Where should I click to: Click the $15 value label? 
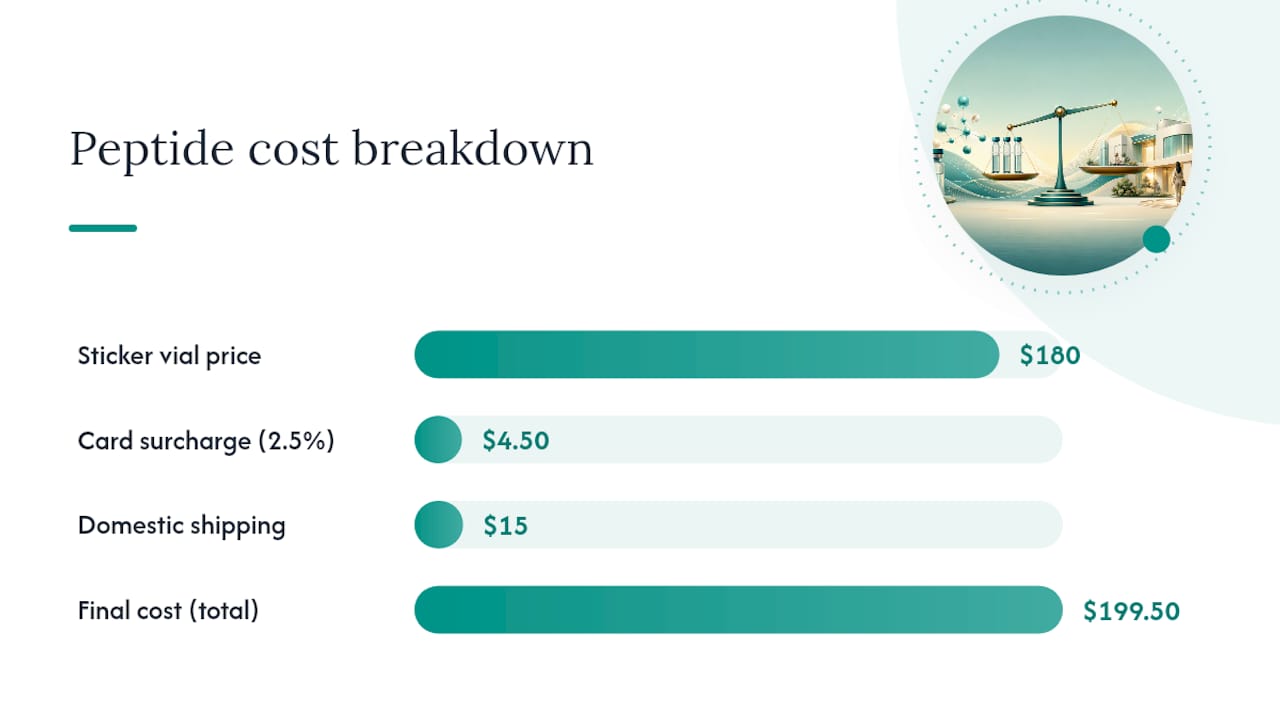(x=505, y=525)
